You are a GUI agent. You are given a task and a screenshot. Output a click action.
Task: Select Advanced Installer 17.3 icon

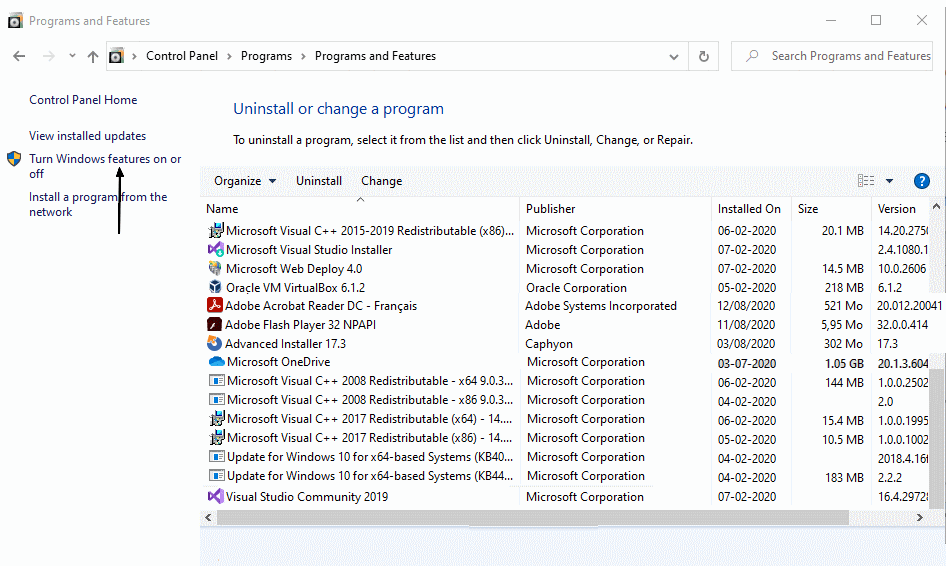(214, 343)
